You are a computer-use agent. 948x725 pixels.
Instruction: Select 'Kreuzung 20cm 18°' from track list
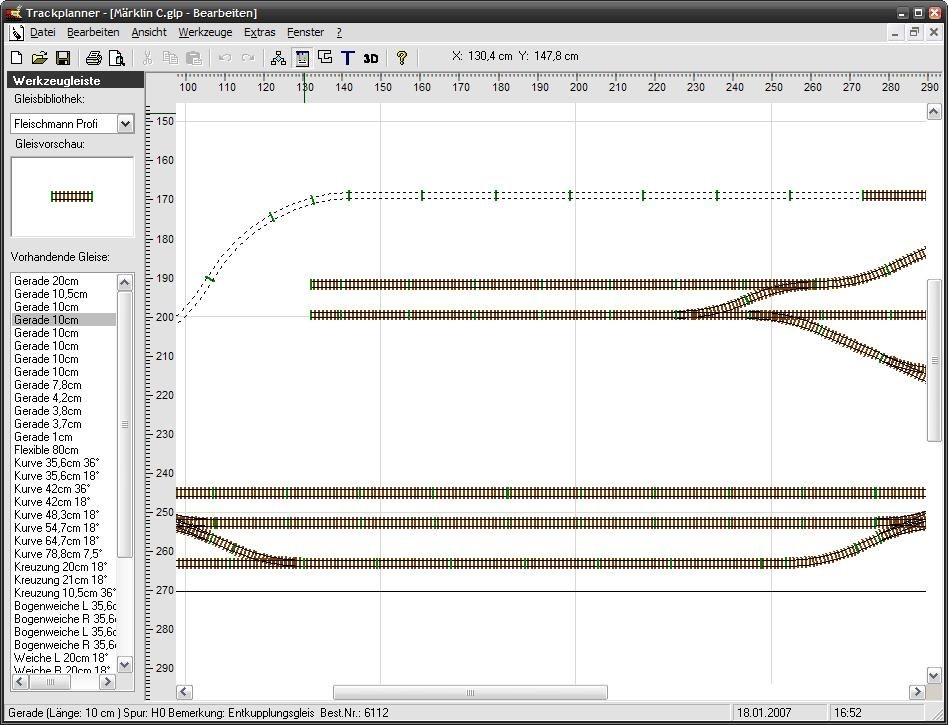pyautogui.click(x=60, y=567)
